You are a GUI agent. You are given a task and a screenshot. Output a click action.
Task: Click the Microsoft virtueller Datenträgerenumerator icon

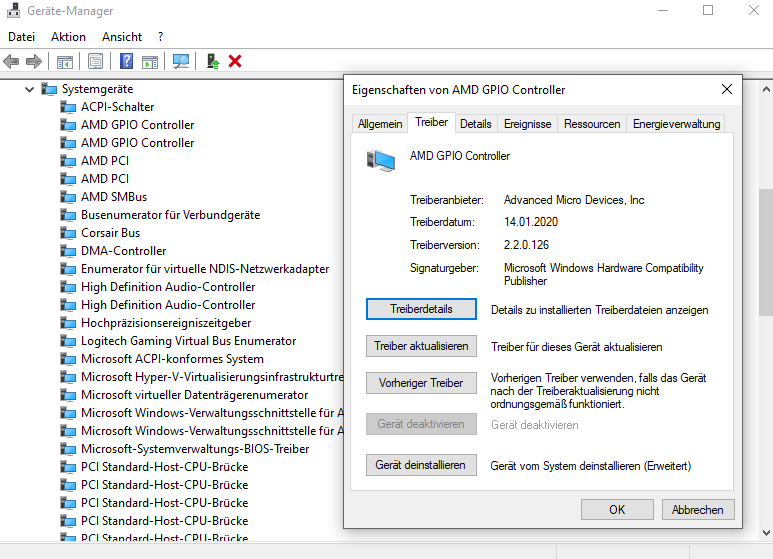[68, 395]
